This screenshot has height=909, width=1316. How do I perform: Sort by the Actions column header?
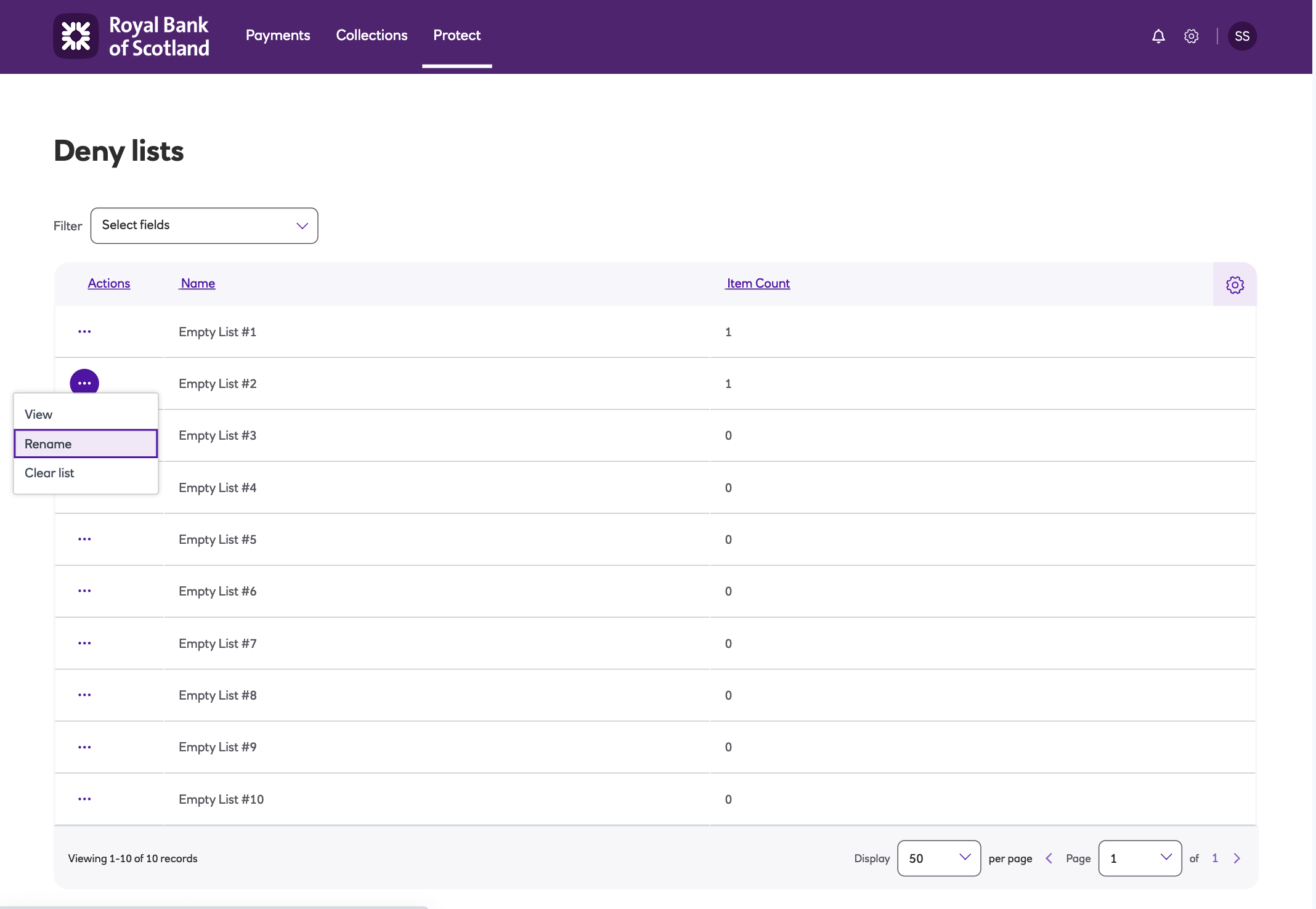pyautogui.click(x=109, y=283)
